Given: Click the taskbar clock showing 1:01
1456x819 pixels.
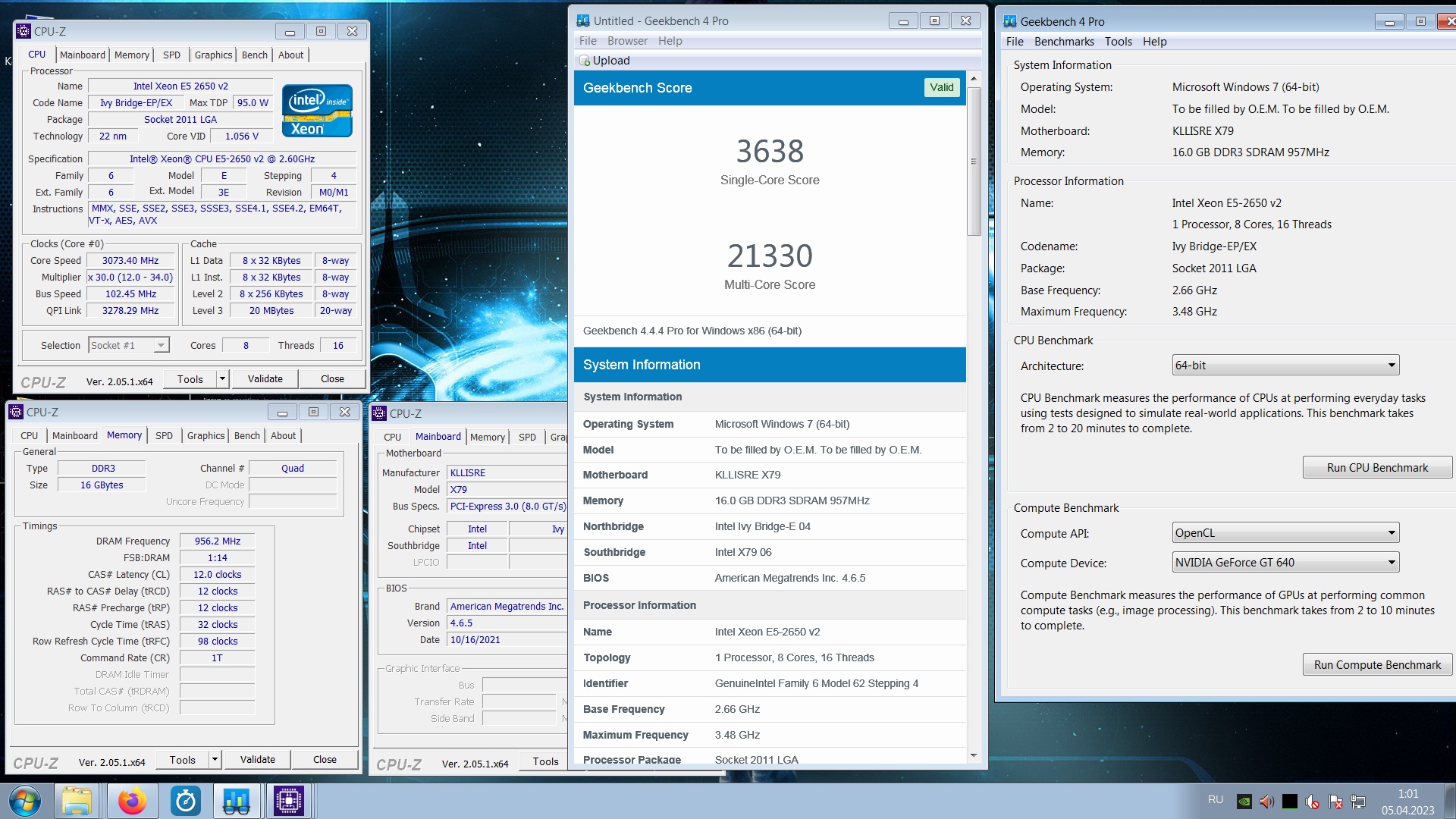Looking at the screenshot, I should click(1407, 793).
